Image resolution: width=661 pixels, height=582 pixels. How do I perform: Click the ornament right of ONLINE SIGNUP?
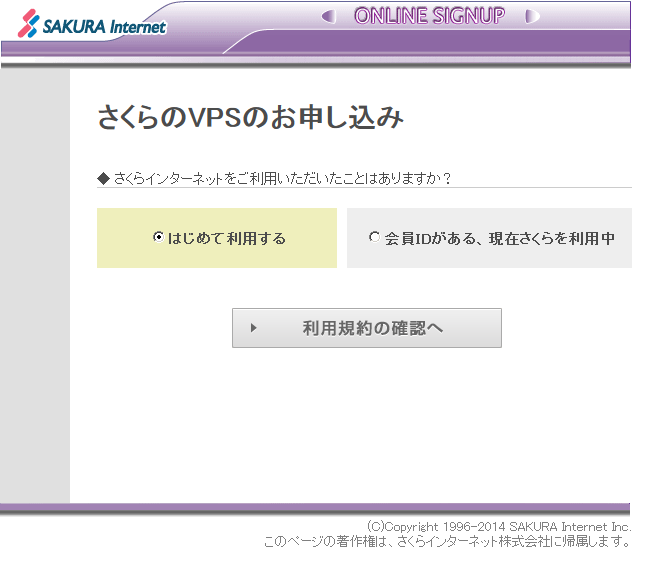[531, 16]
